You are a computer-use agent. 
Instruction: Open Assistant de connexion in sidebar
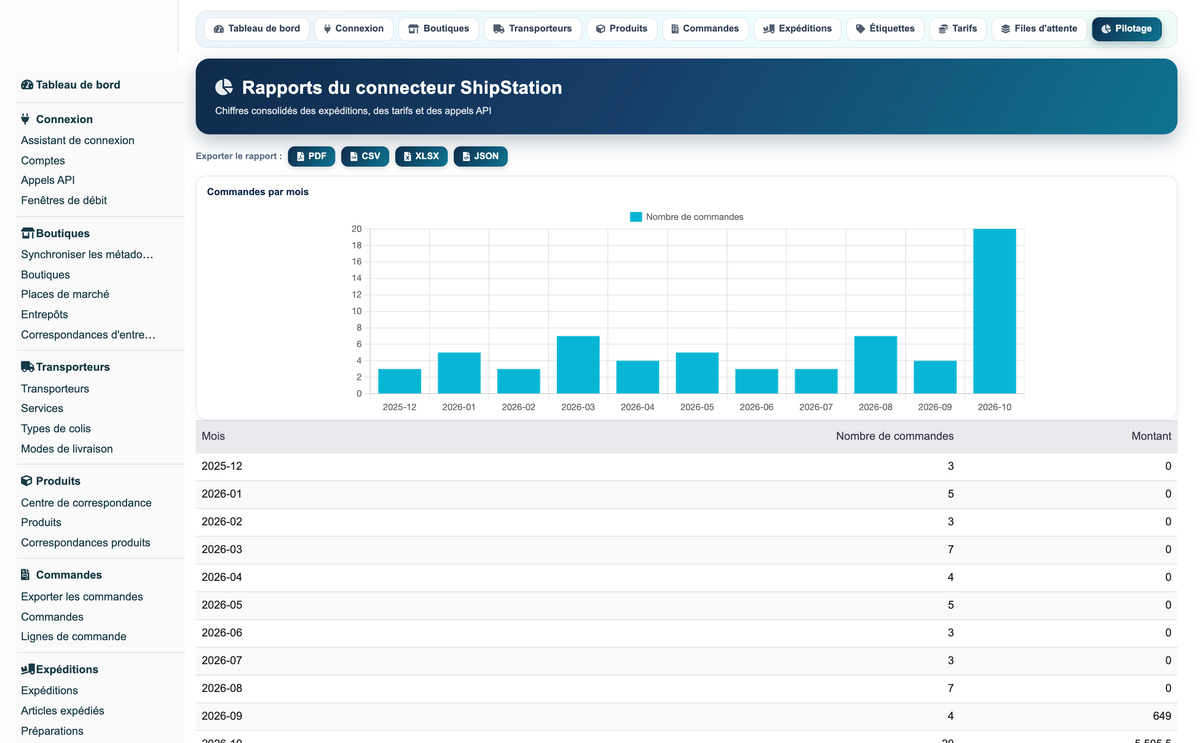click(x=78, y=141)
